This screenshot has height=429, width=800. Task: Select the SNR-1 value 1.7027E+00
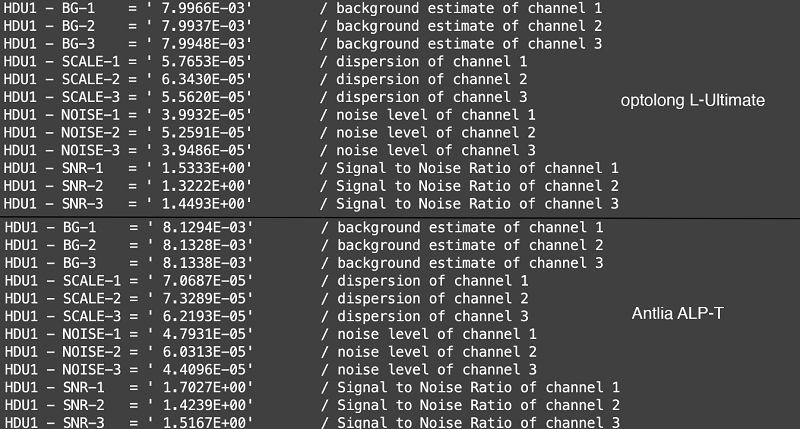click(x=205, y=388)
